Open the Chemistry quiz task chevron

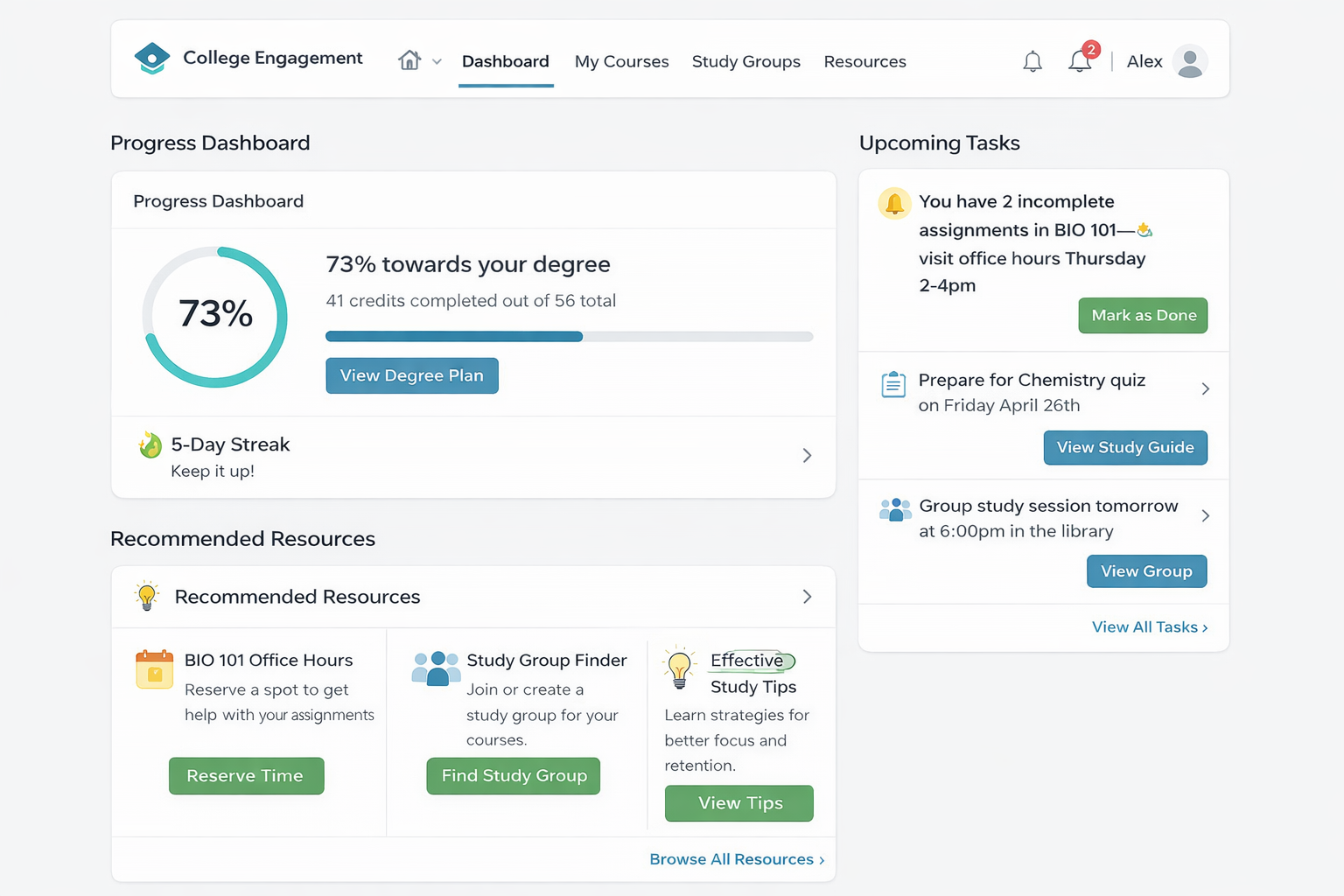coord(1206,388)
